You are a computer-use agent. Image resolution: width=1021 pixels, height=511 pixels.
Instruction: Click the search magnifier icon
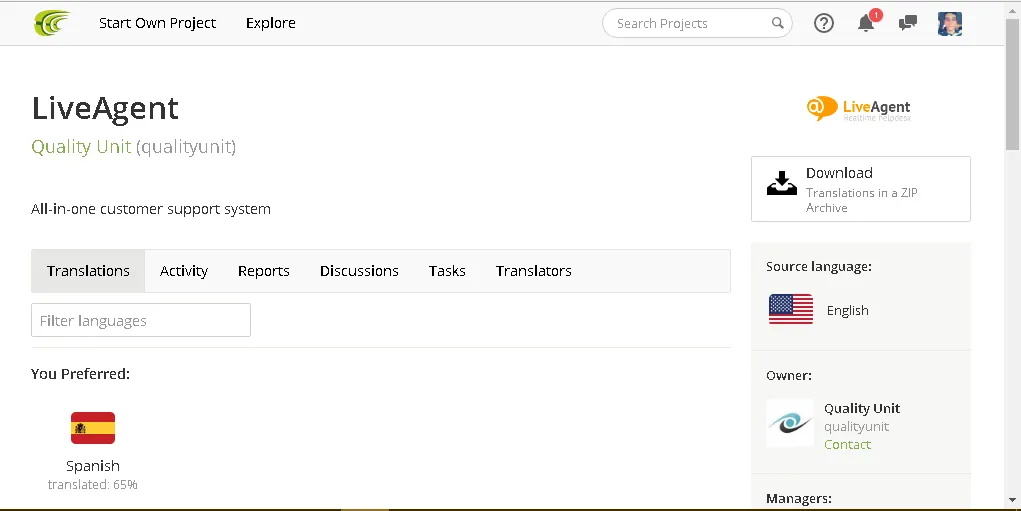777,23
